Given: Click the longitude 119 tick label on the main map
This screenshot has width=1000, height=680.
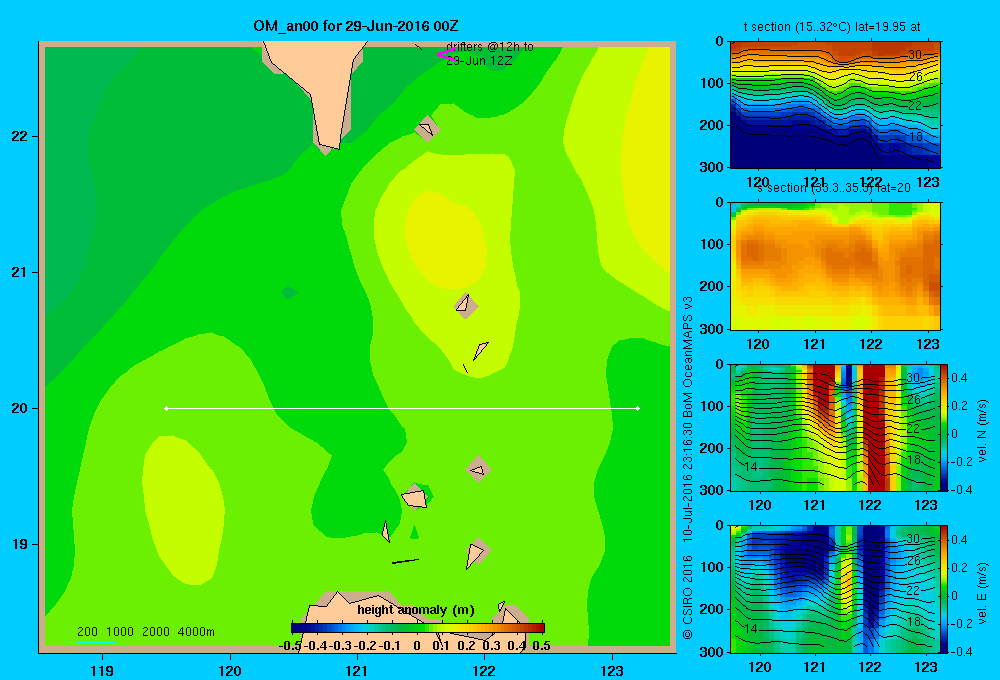Looking at the screenshot, I should tap(102, 670).
